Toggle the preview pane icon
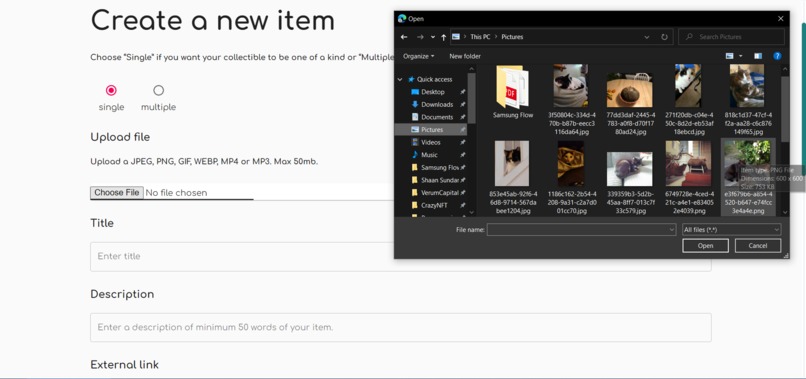Screen dimensions: 806x379 pos(758,56)
